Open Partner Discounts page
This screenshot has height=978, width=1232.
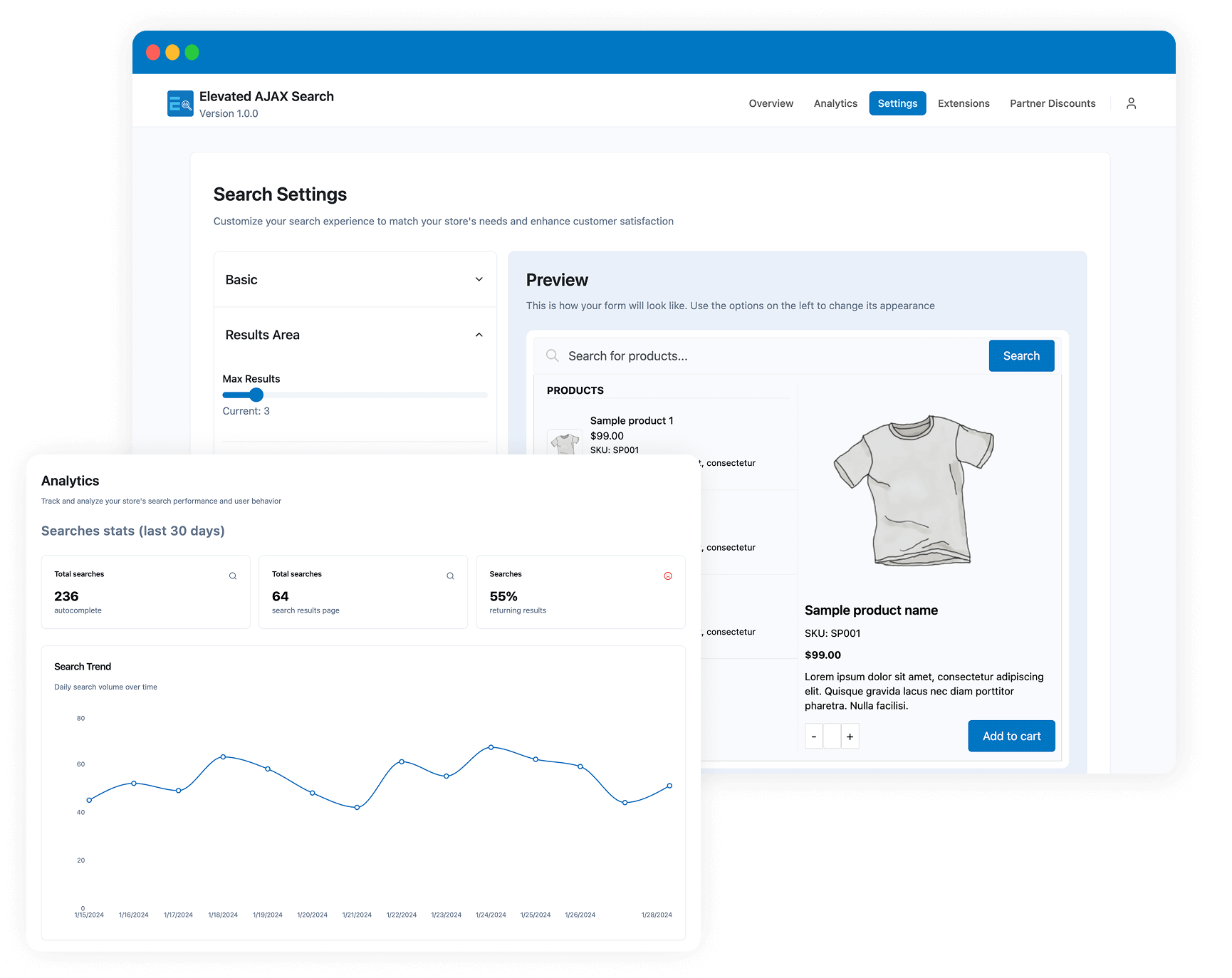coord(1053,103)
